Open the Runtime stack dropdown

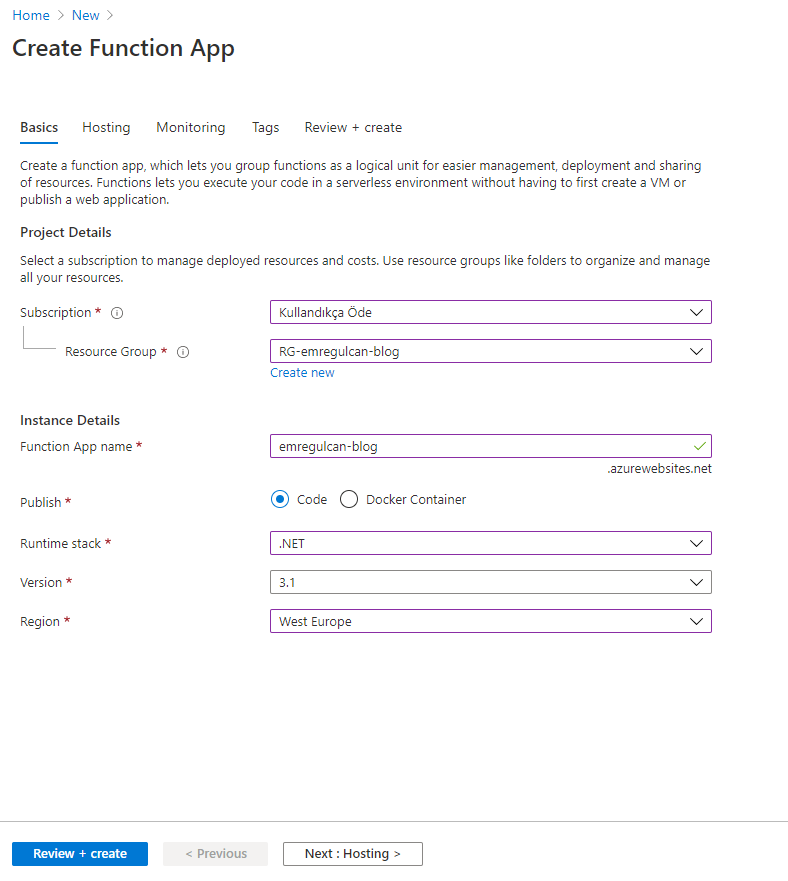[491, 543]
